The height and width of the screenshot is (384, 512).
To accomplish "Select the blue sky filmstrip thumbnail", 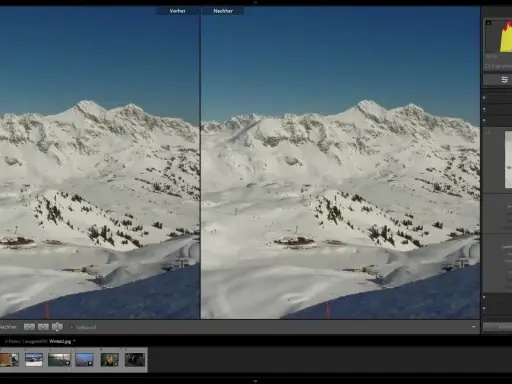I will pyautogui.click(x=85, y=360).
